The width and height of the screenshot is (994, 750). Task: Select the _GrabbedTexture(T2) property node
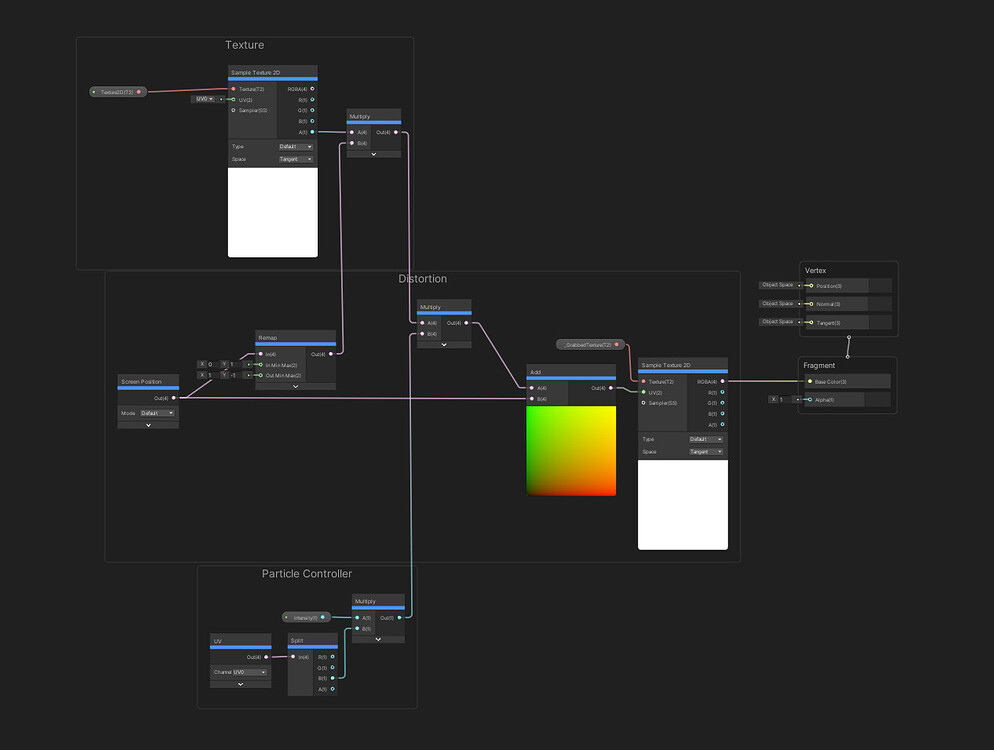tap(590, 344)
